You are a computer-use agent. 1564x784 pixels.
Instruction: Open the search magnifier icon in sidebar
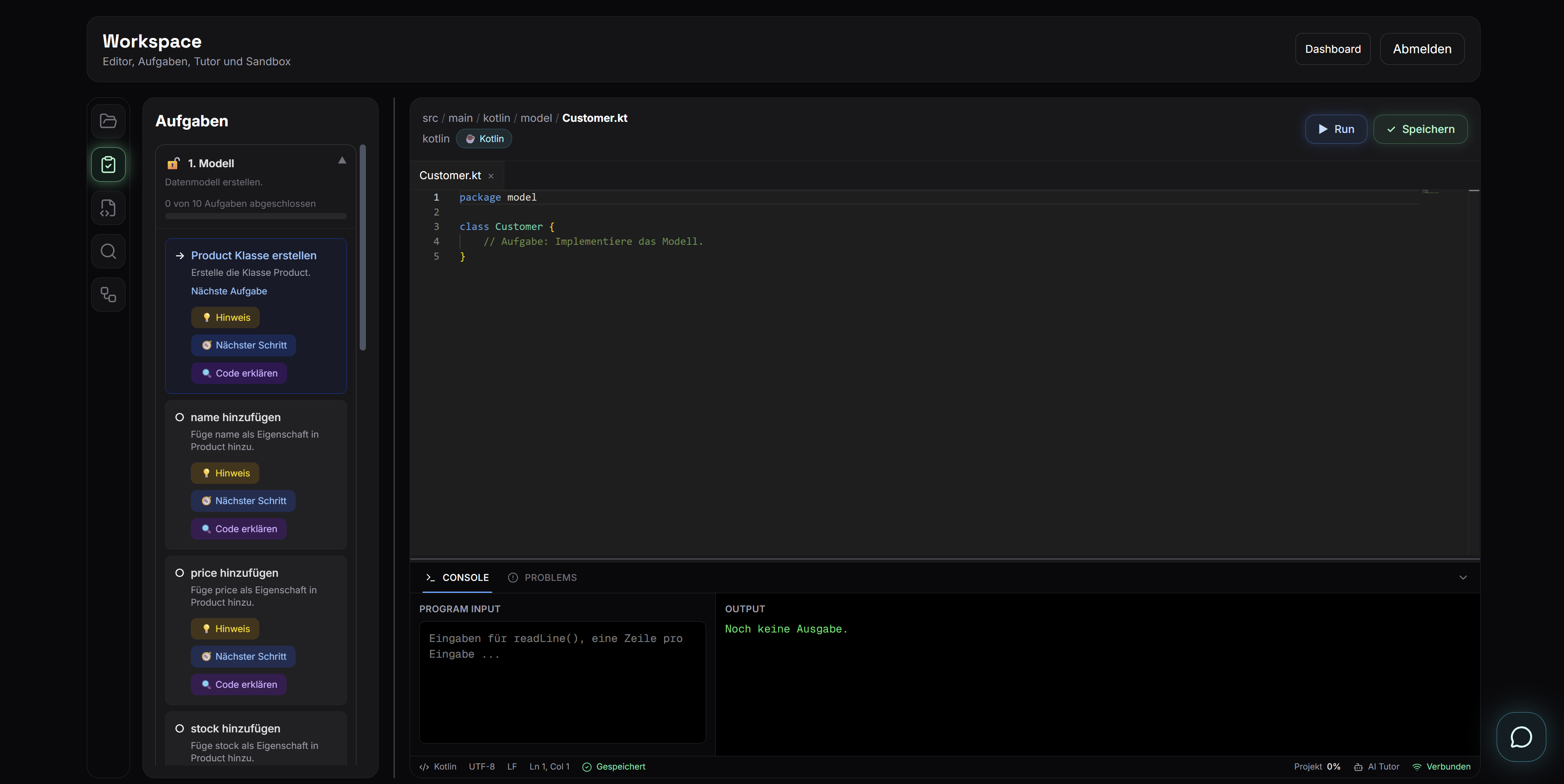(x=108, y=251)
